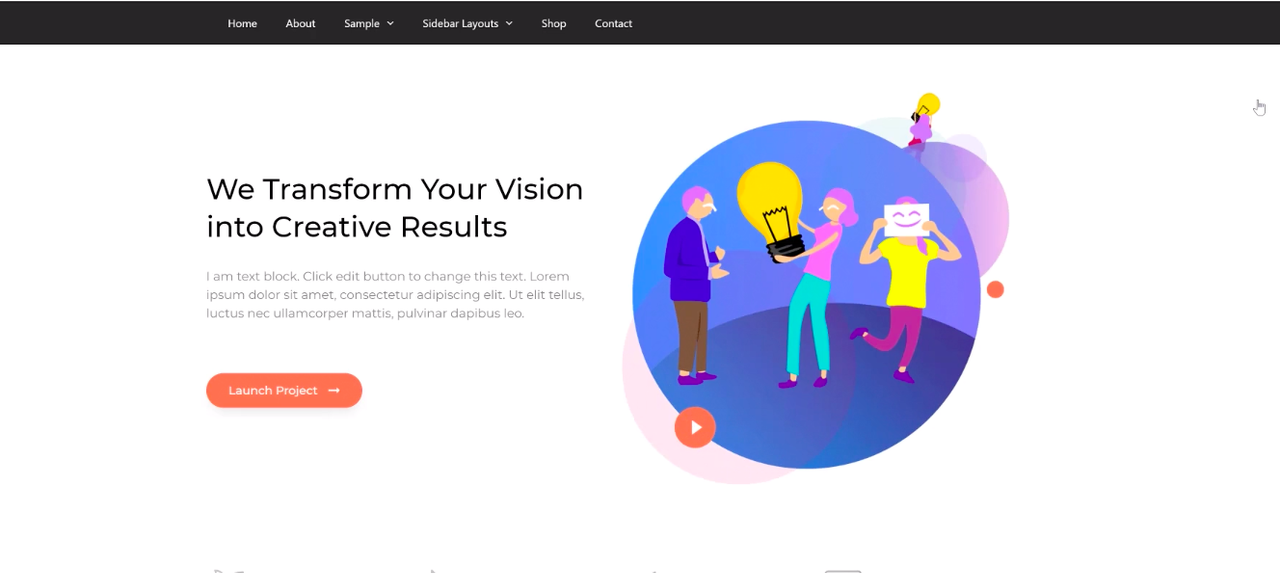Open the Shop page link
Viewport: 1280px width, 573px height.
pyautogui.click(x=554, y=23)
